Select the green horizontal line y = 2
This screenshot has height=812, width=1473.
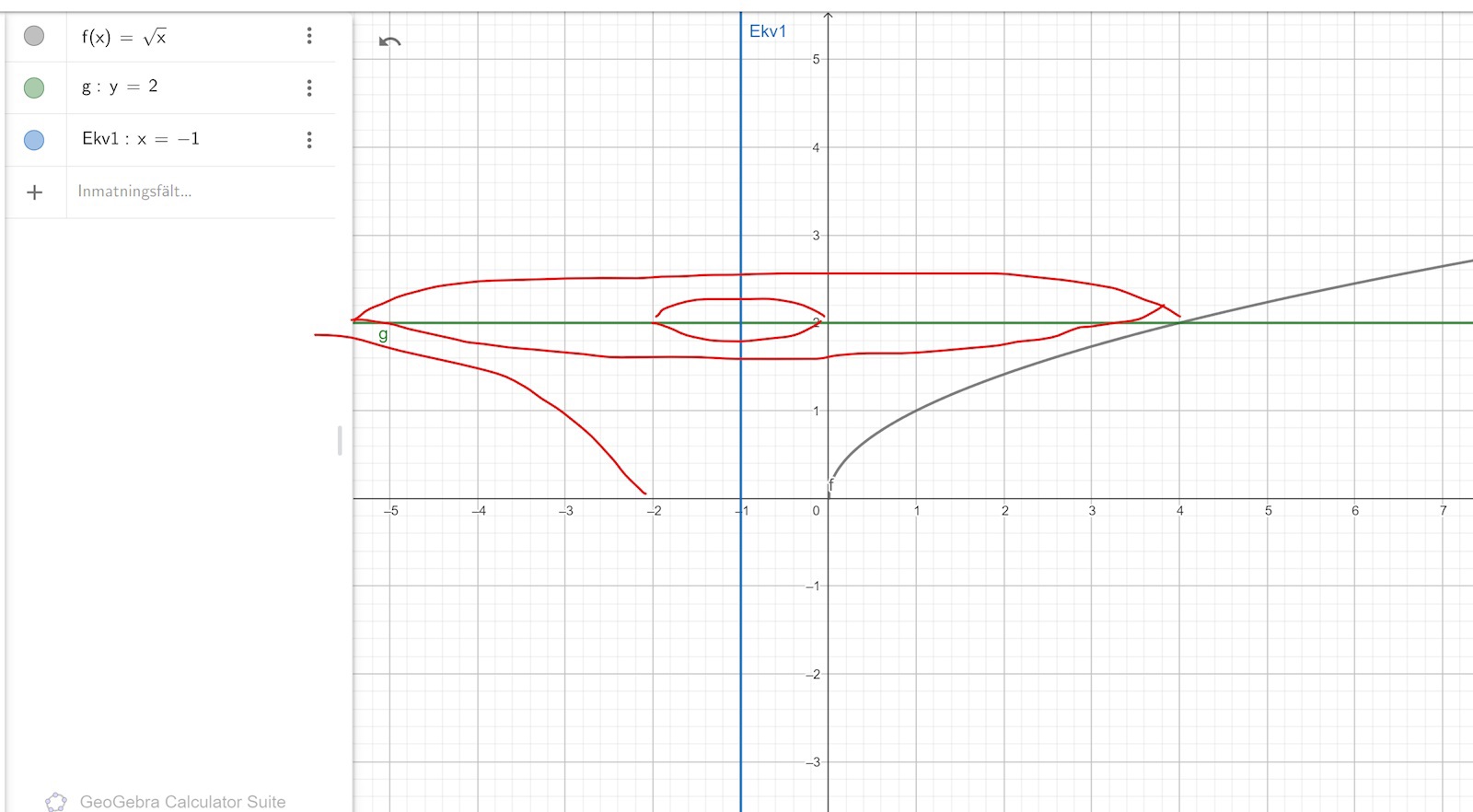1335,322
